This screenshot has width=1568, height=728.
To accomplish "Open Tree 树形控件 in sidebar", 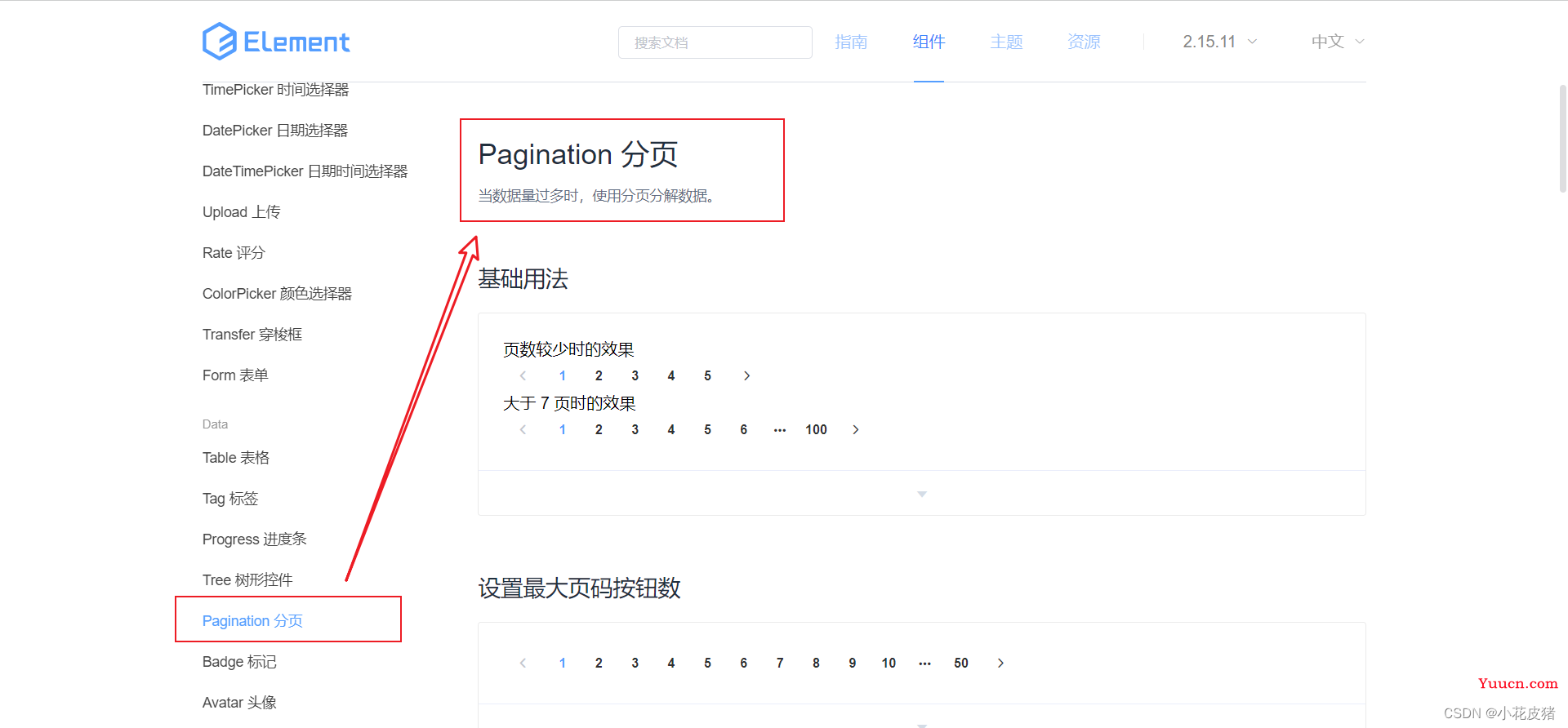I will [x=247, y=580].
